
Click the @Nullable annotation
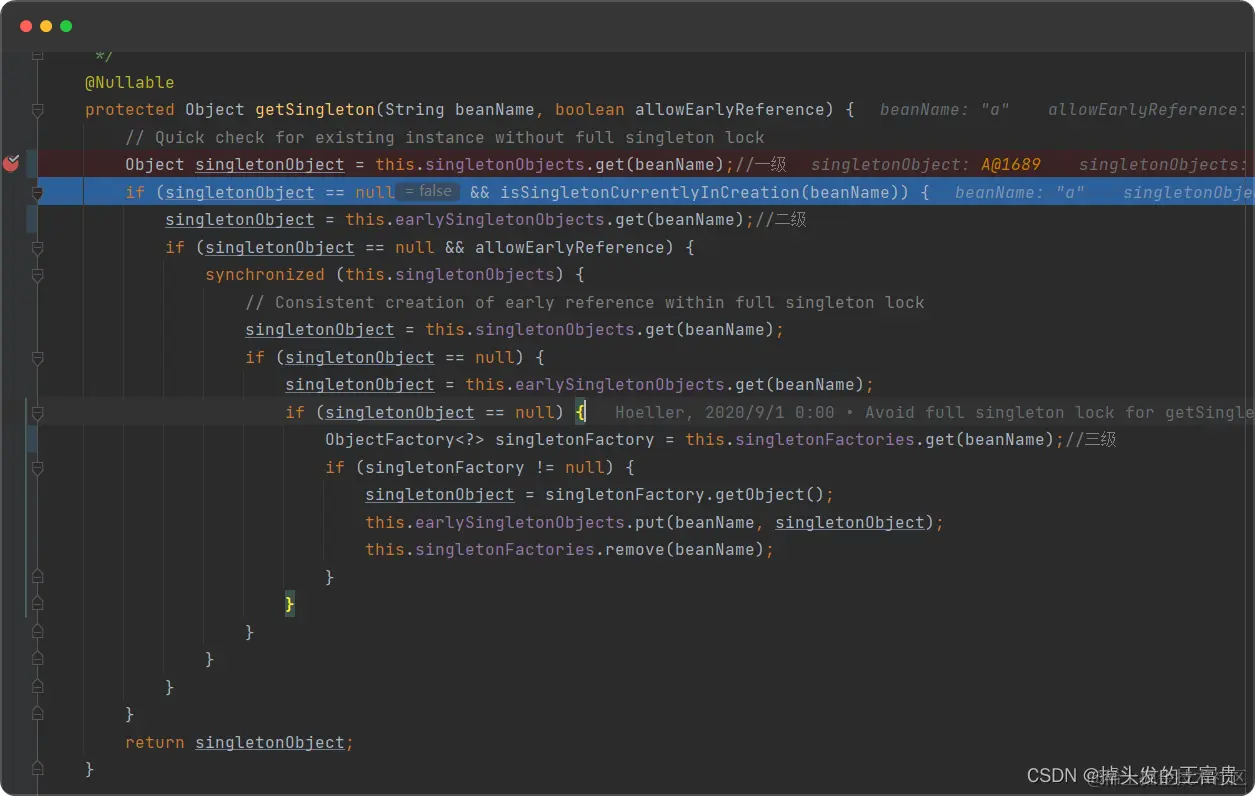pos(130,82)
